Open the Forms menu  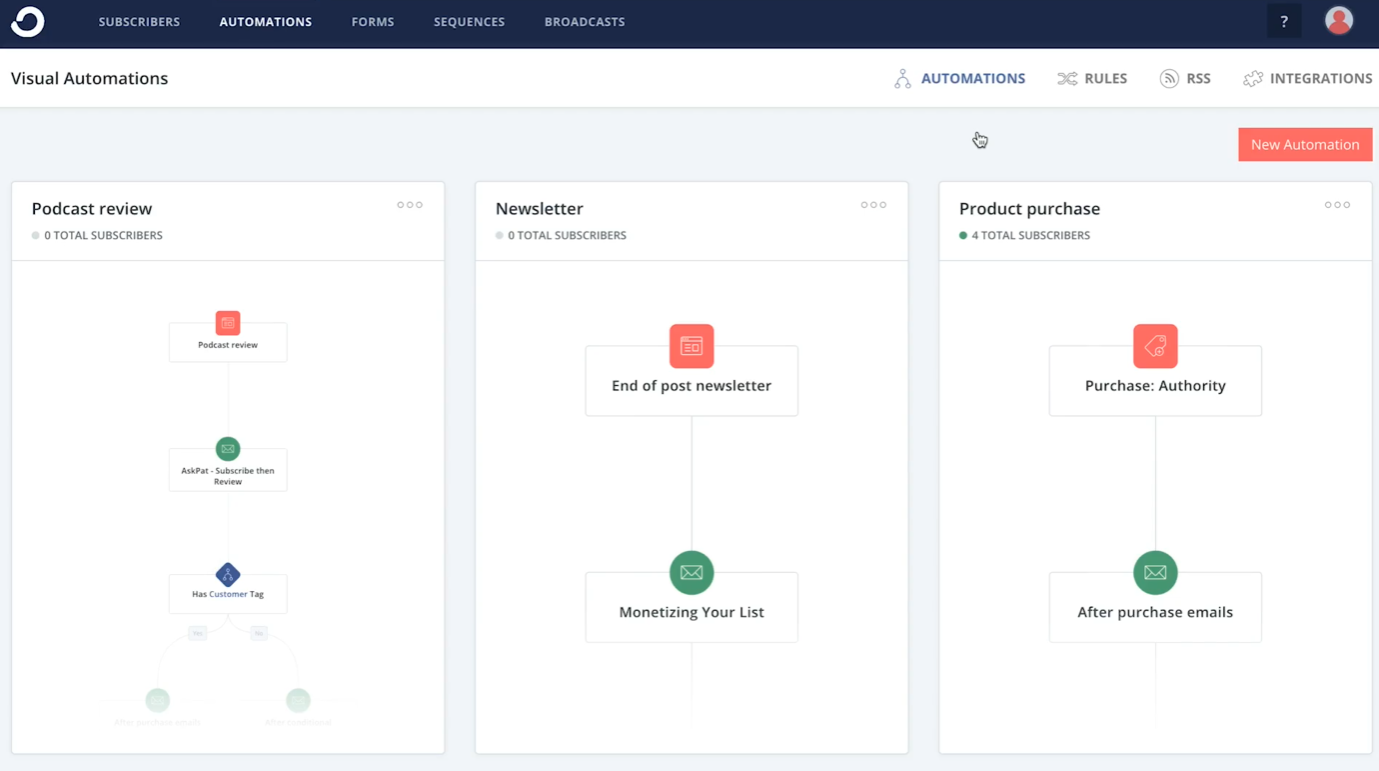point(373,22)
